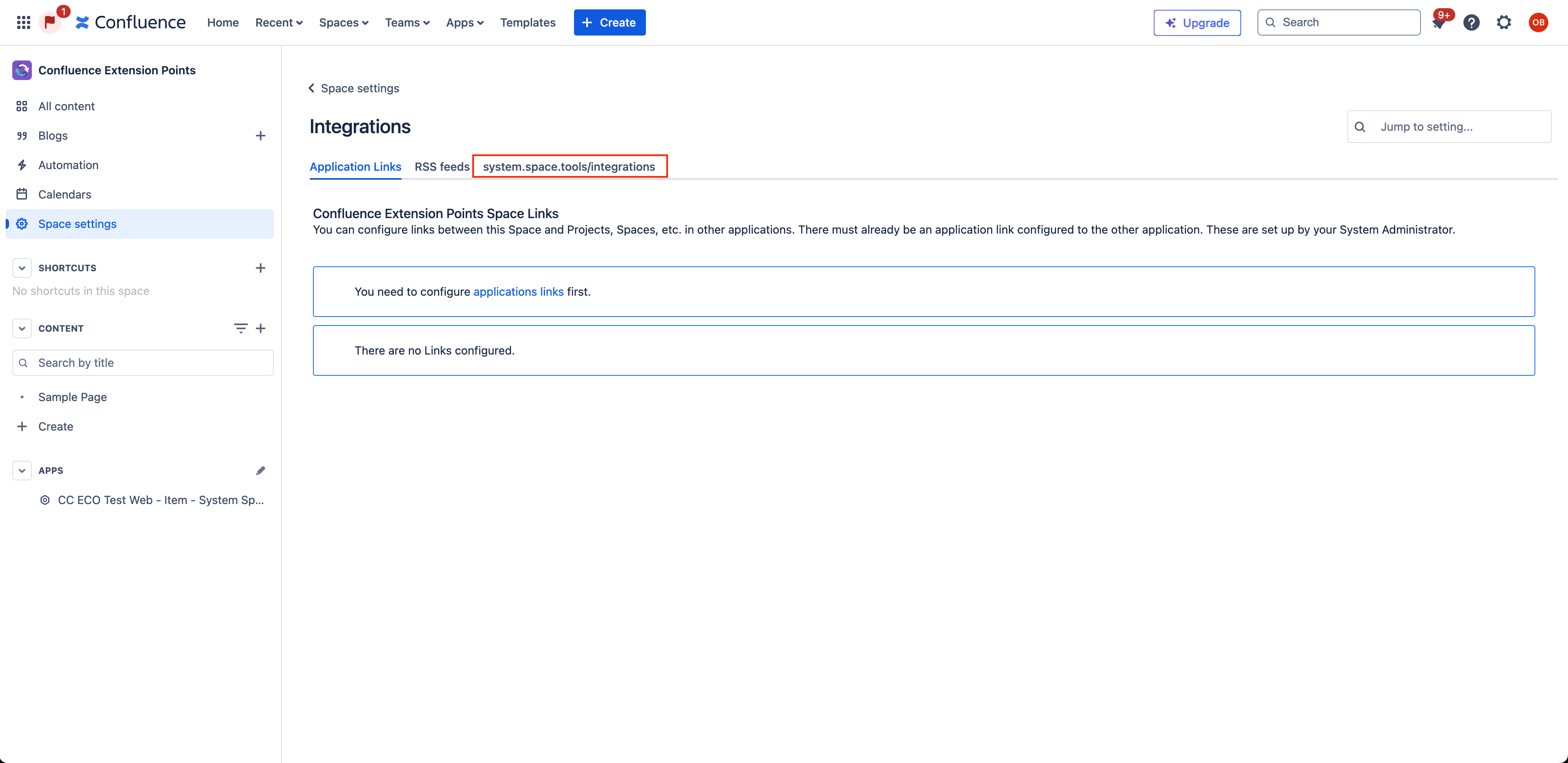The width and height of the screenshot is (1568, 763).
Task: Click the Automation lightning icon
Action: pos(22,165)
